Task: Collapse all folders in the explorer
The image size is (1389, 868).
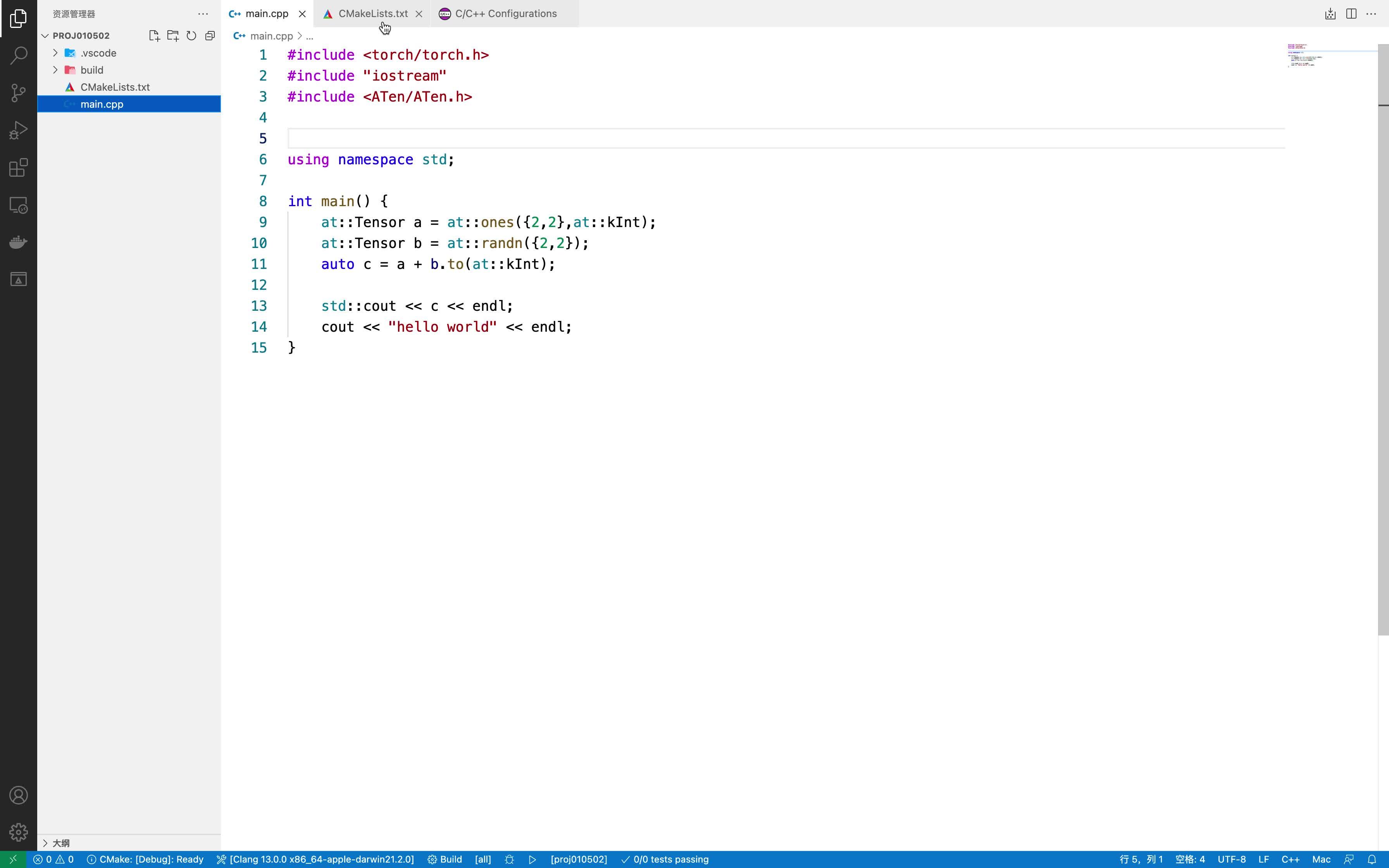Action: click(x=210, y=35)
